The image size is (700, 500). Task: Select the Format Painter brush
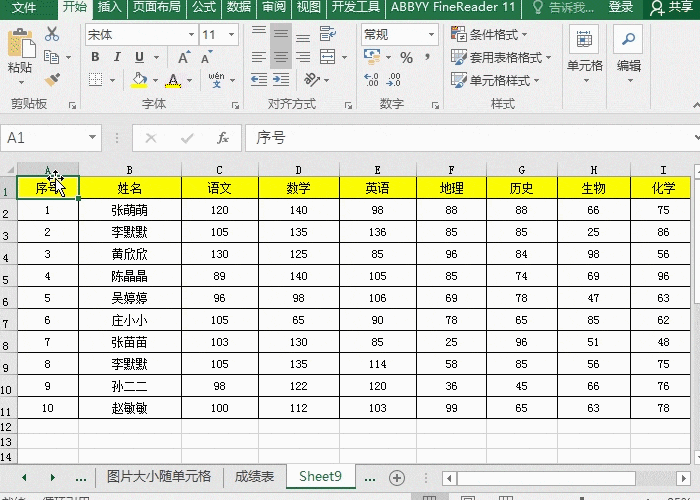(x=52, y=79)
